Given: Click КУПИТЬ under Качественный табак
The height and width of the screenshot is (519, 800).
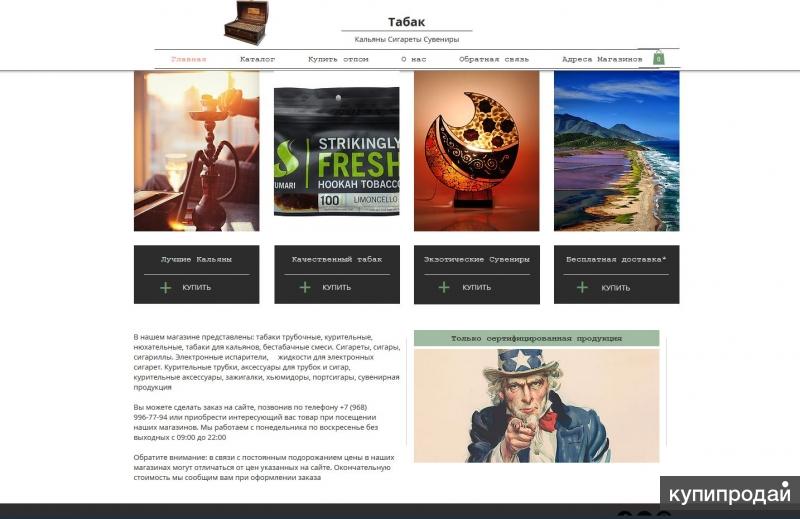Looking at the screenshot, I should click(x=337, y=288).
